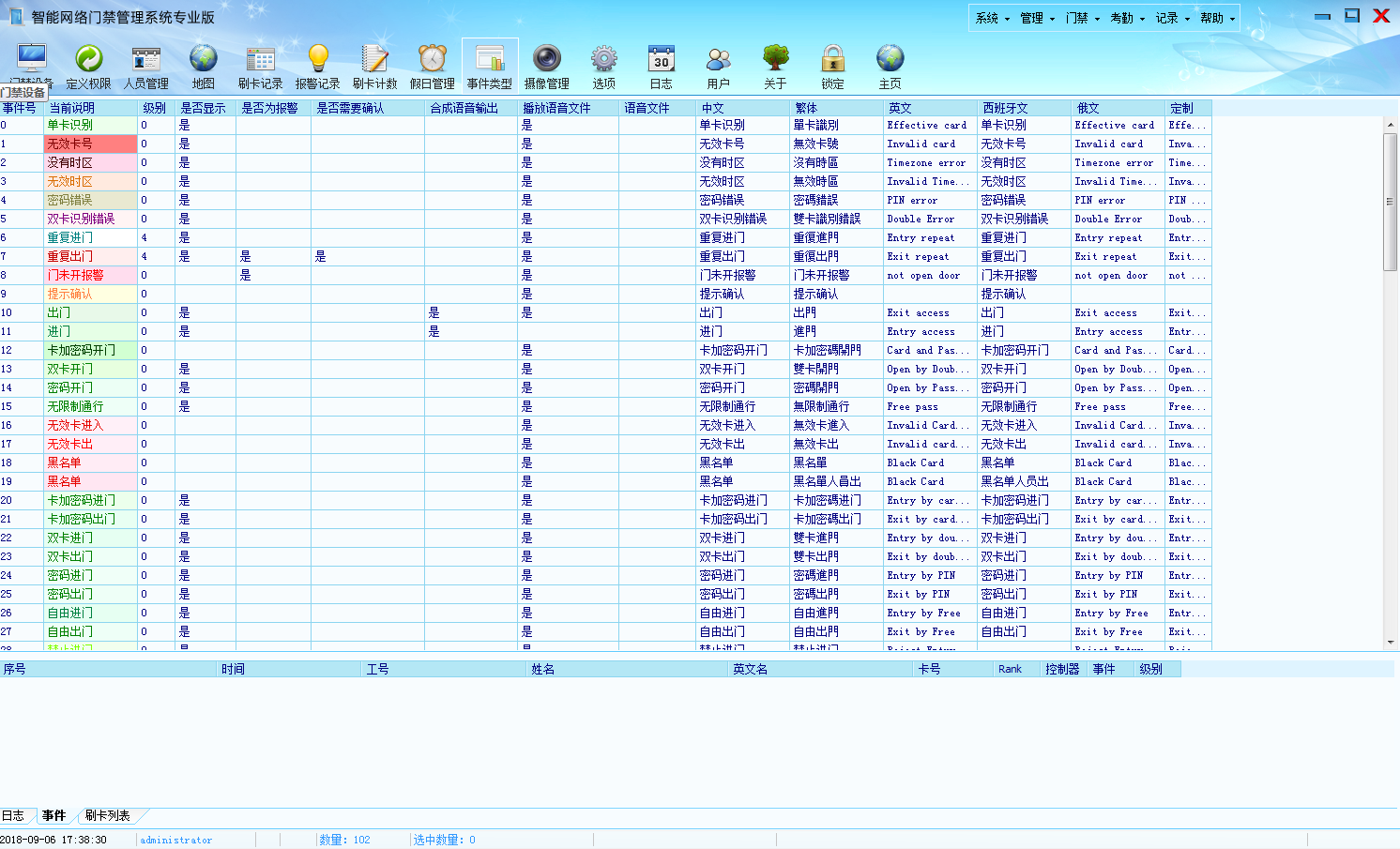
Task: Expand the 管理 dropdown menu
Action: click(x=1037, y=18)
